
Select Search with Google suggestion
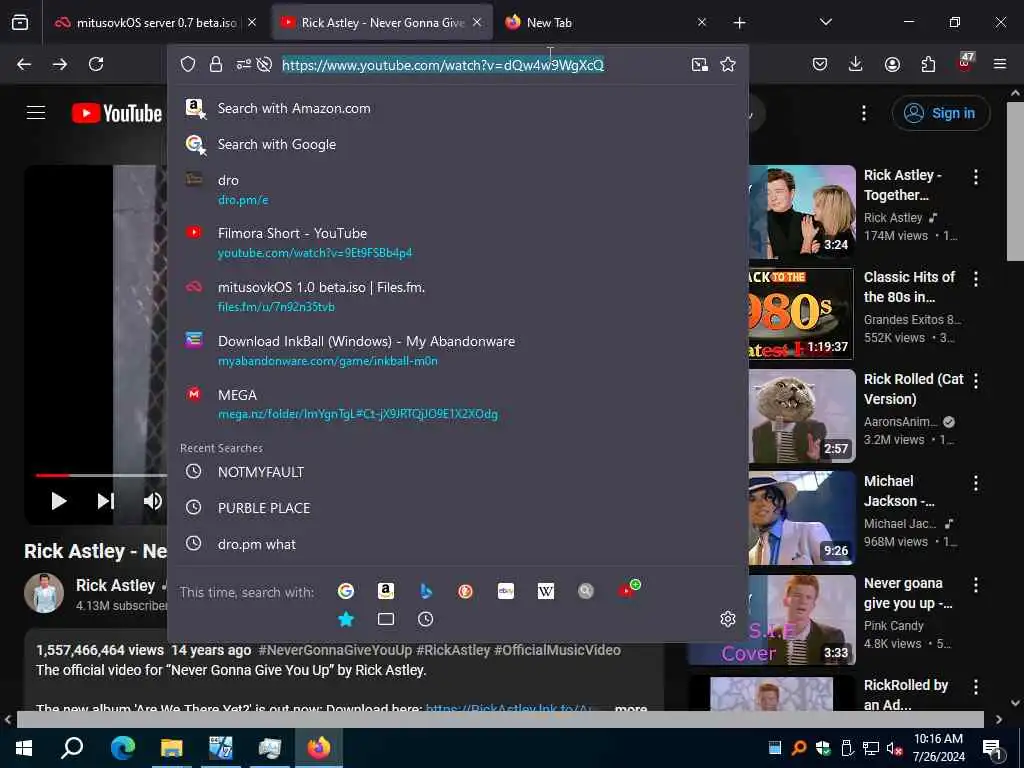pos(458,144)
